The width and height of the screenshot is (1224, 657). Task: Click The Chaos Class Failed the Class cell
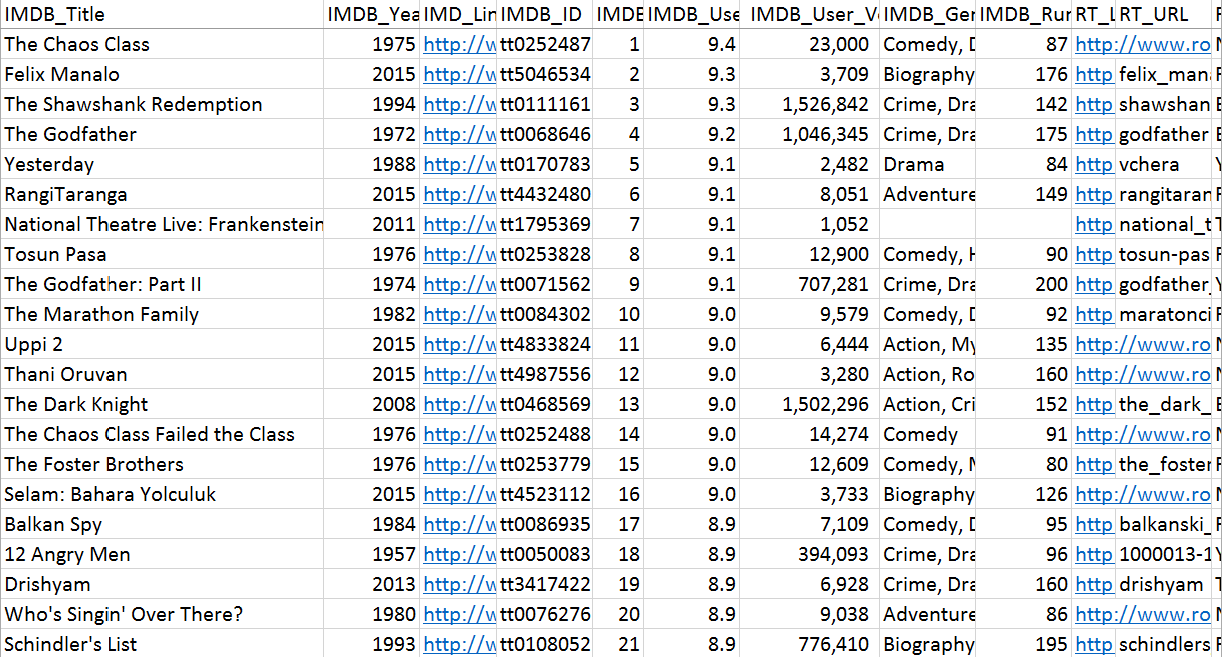pyautogui.click(x=163, y=434)
